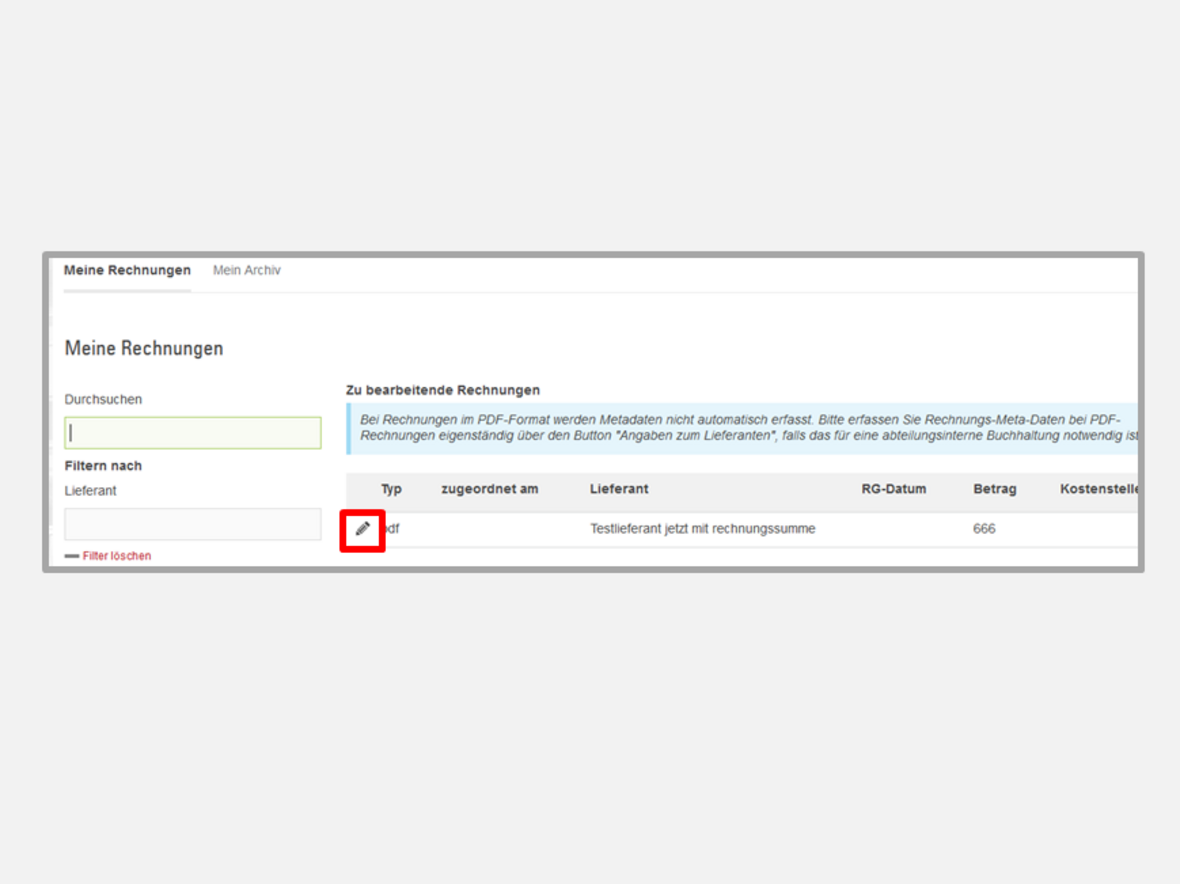1180x884 pixels.
Task: Click the 666 amount cell
Action: coord(984,529)
